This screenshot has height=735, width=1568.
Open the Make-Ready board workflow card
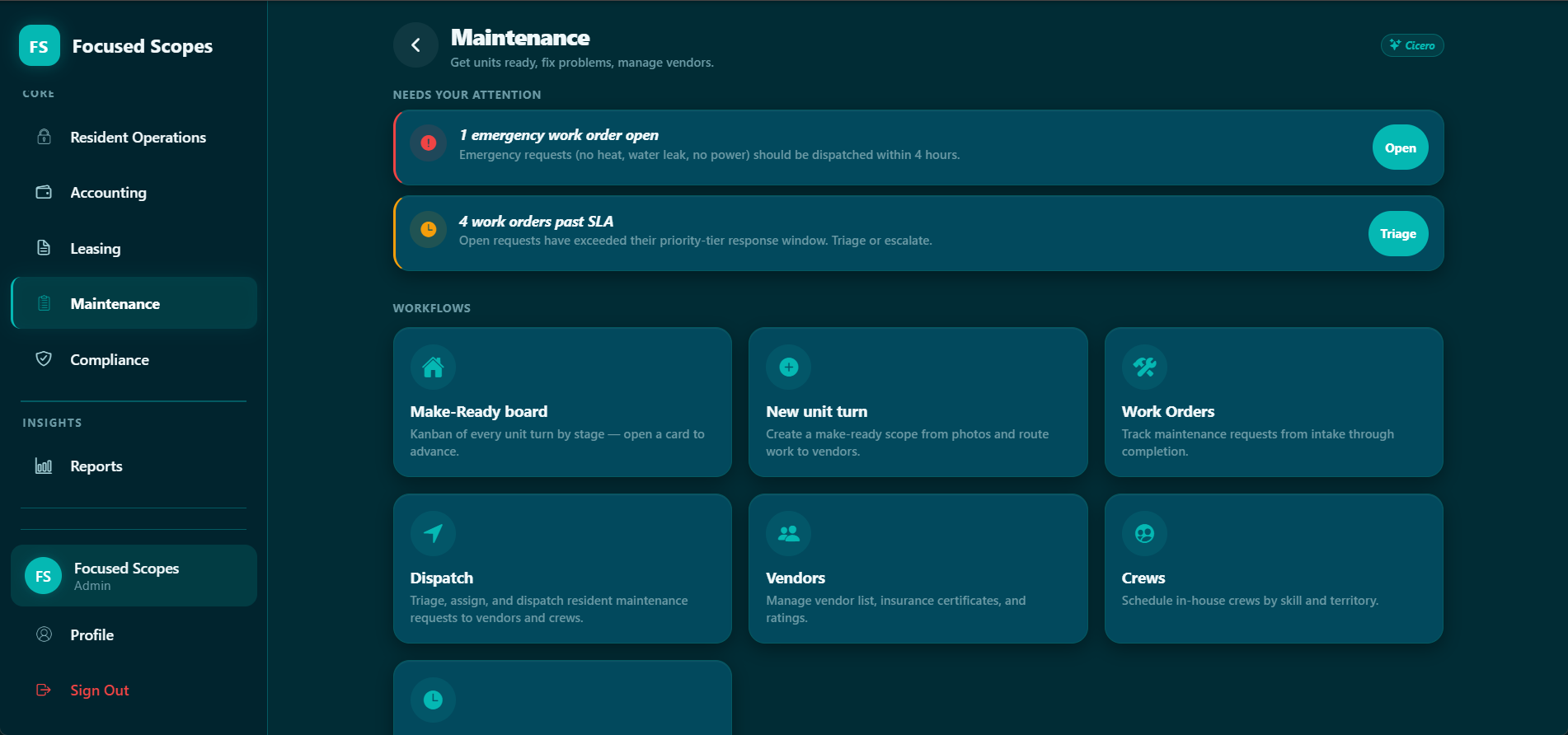[x=562, y=402]
